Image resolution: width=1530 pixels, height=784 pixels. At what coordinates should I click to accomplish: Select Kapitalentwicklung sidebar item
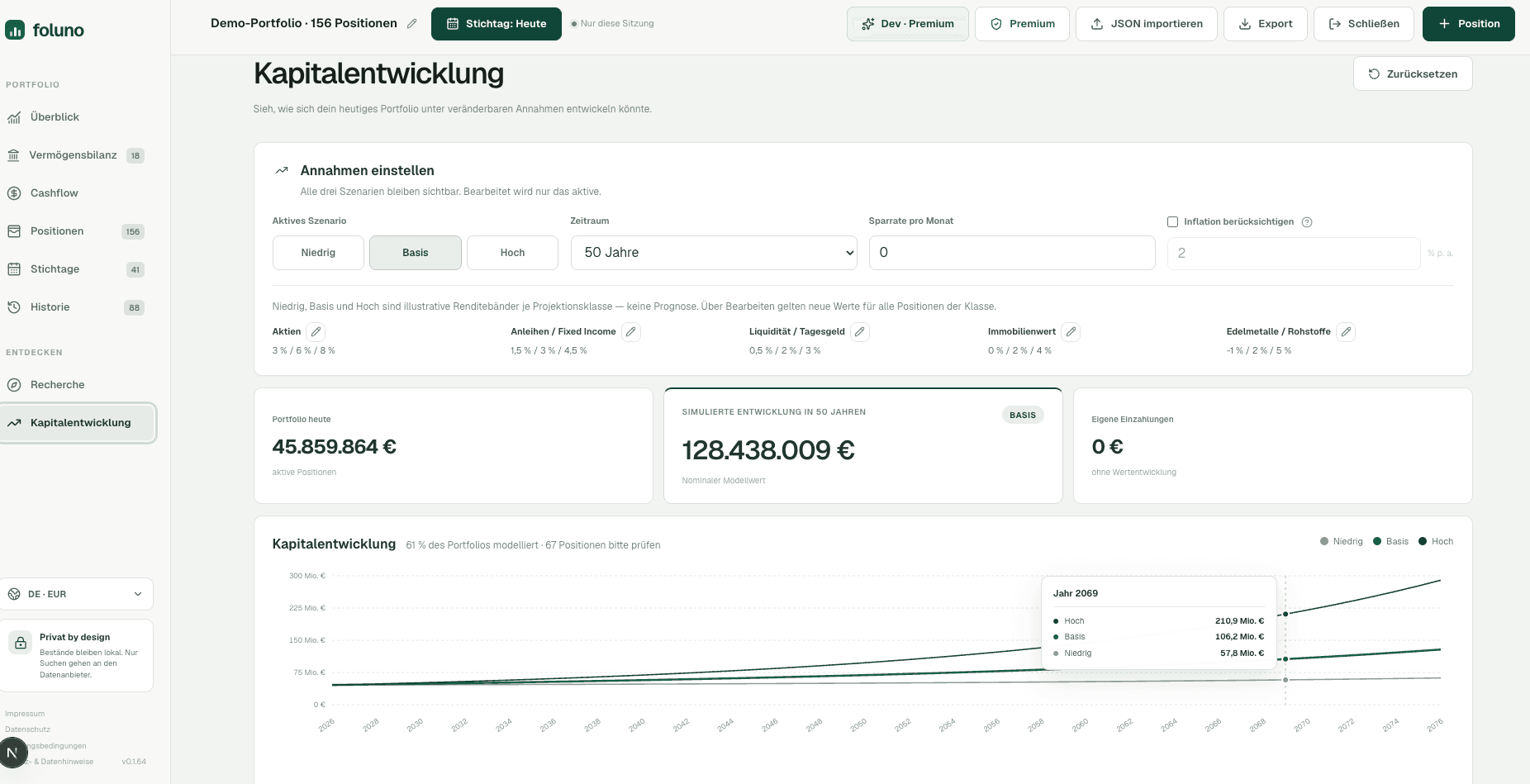(x=78, y=423)
